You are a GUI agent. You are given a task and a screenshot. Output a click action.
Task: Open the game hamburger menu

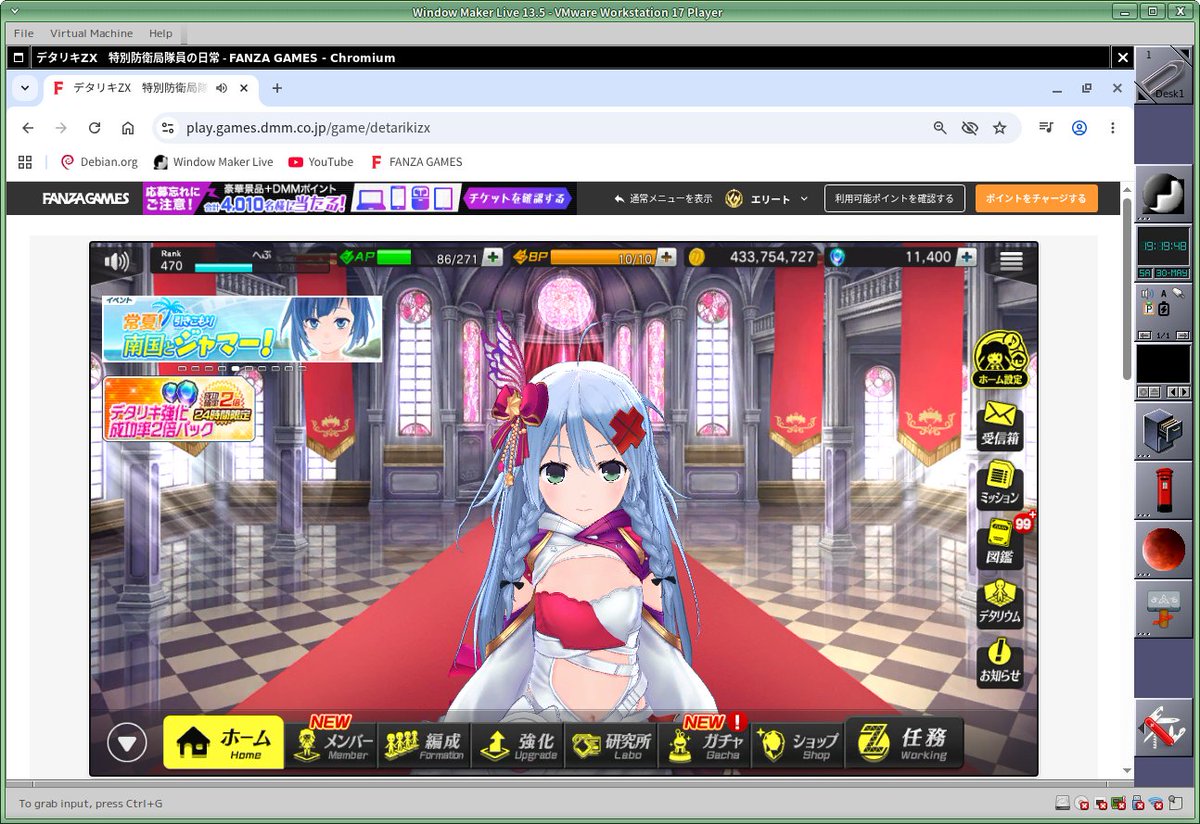1011,260
